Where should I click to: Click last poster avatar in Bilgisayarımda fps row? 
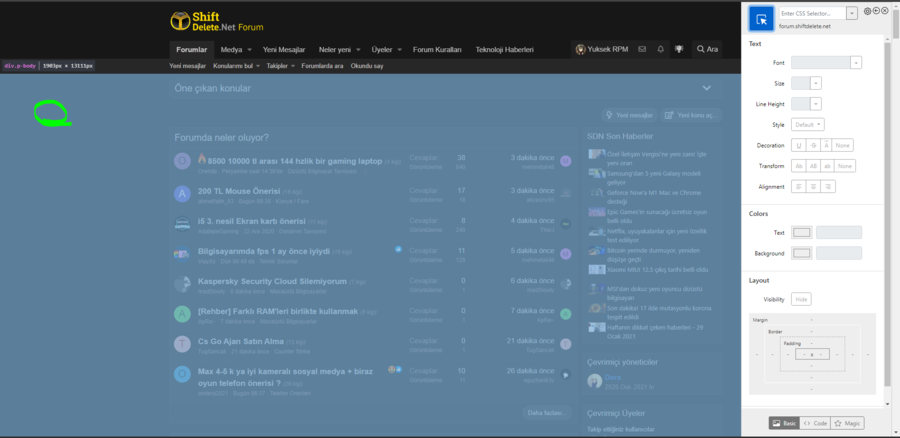pyautogui.click(x=565, y=254)
